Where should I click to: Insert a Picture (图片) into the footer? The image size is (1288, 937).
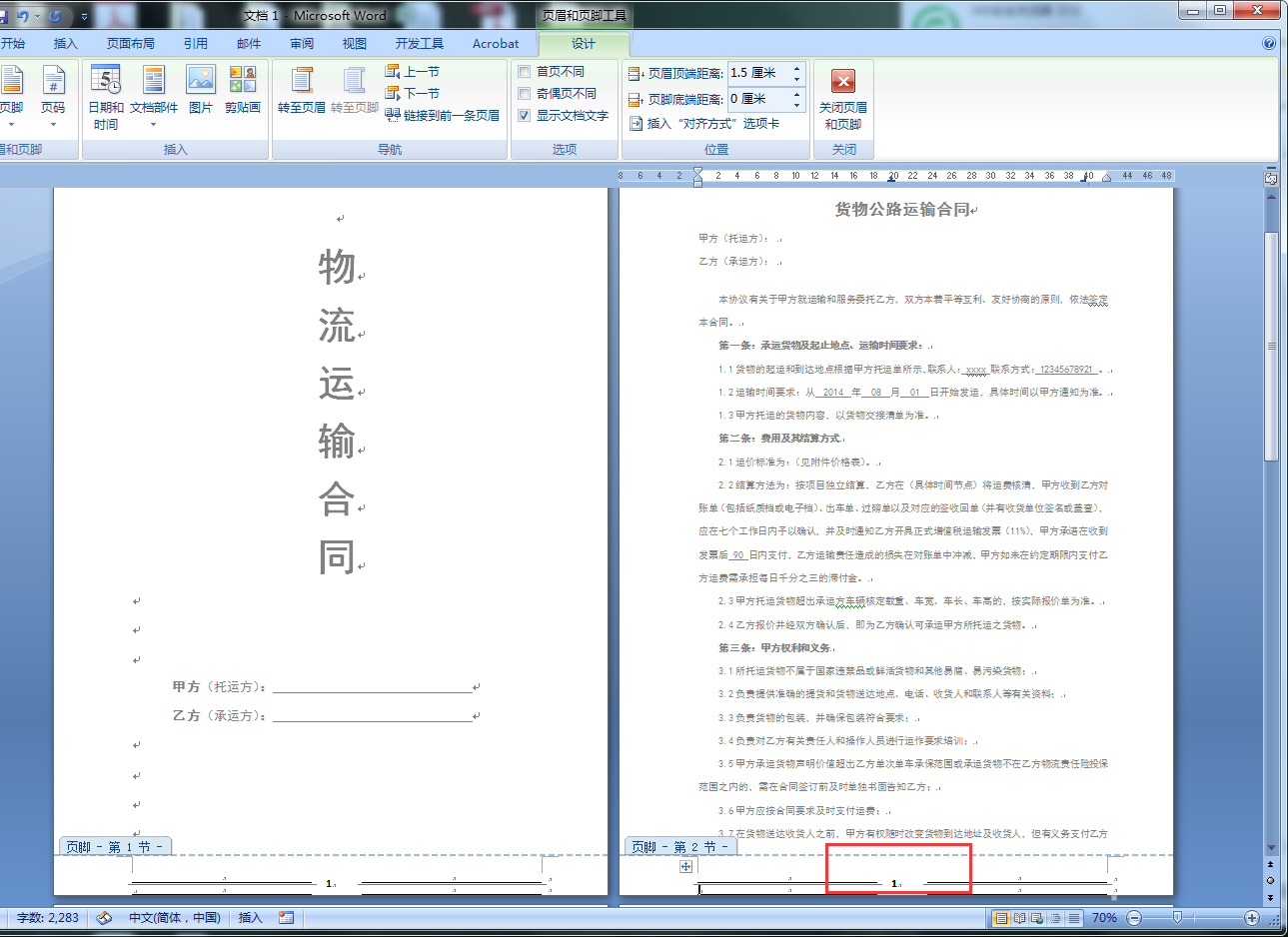tap(201, 90)
